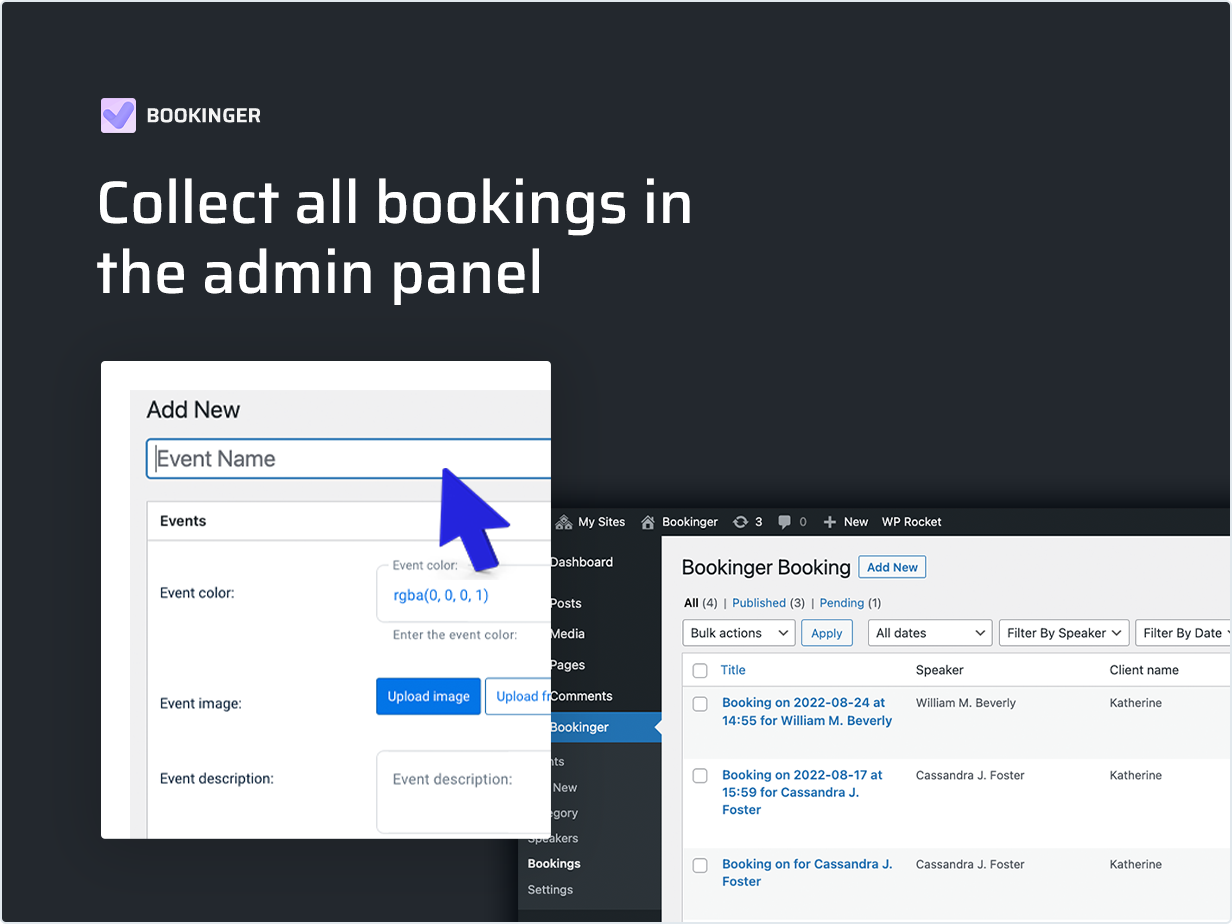Open the Filter By Speaker dropdown
1232x924 pixels.
1064,633
